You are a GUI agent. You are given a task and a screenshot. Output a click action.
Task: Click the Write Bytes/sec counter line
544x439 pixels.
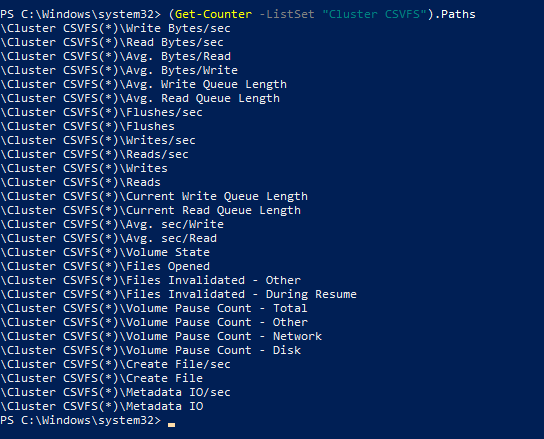115,28
